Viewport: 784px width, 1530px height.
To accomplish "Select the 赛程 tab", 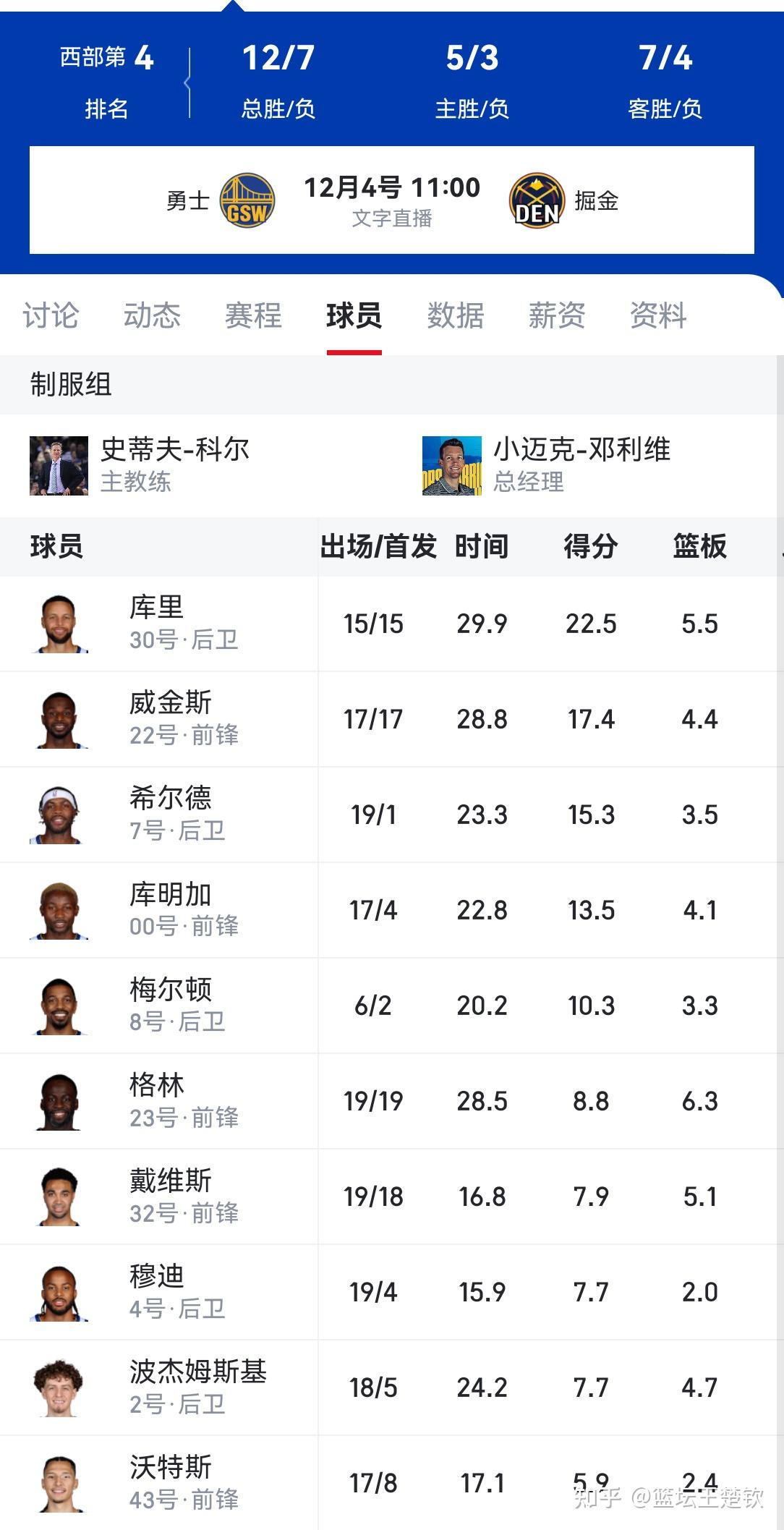I will tap(252, 316).
